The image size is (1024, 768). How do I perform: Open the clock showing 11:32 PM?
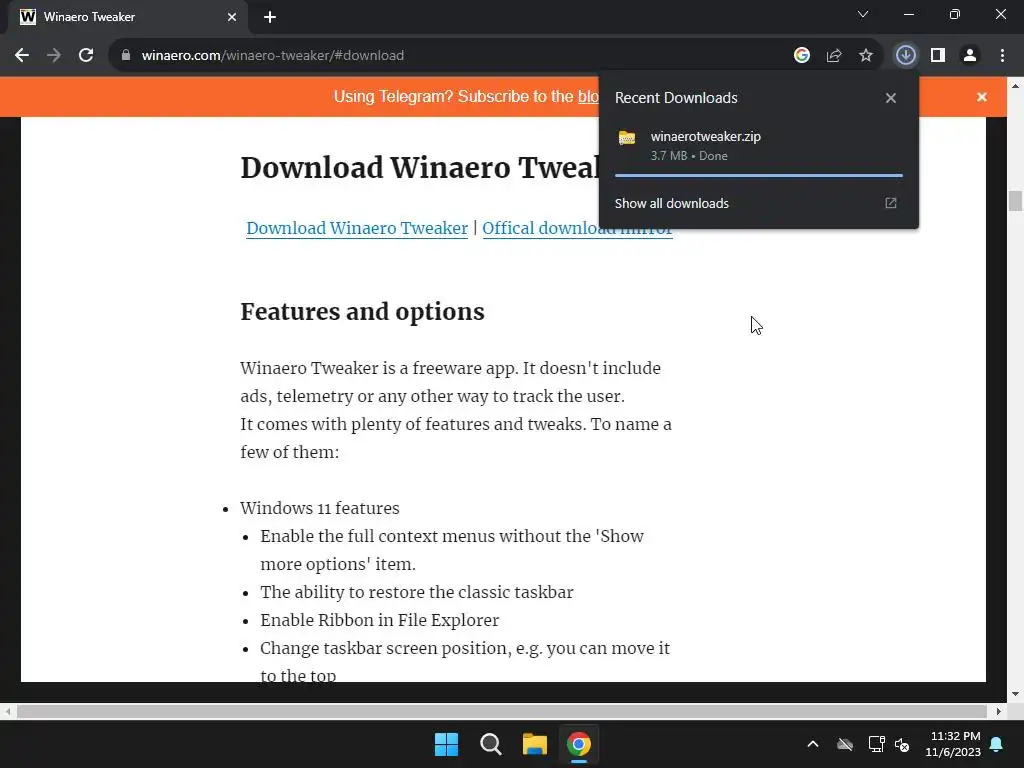click(953, 744)
